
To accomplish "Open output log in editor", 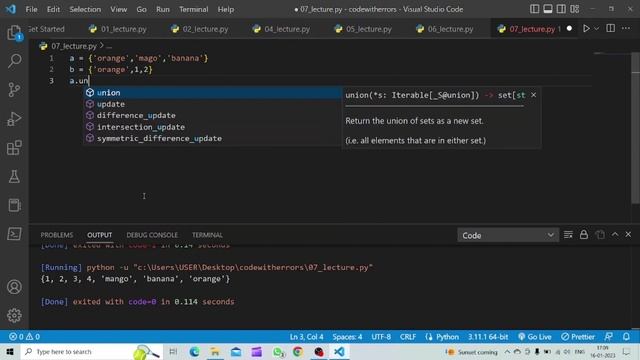I will 600,235.
